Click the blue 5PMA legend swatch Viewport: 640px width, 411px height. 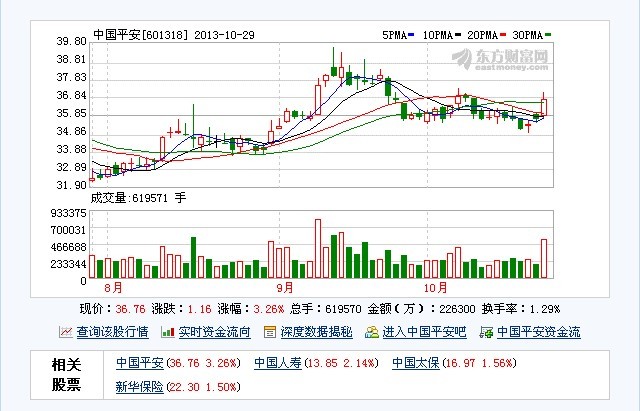point(411,35)
